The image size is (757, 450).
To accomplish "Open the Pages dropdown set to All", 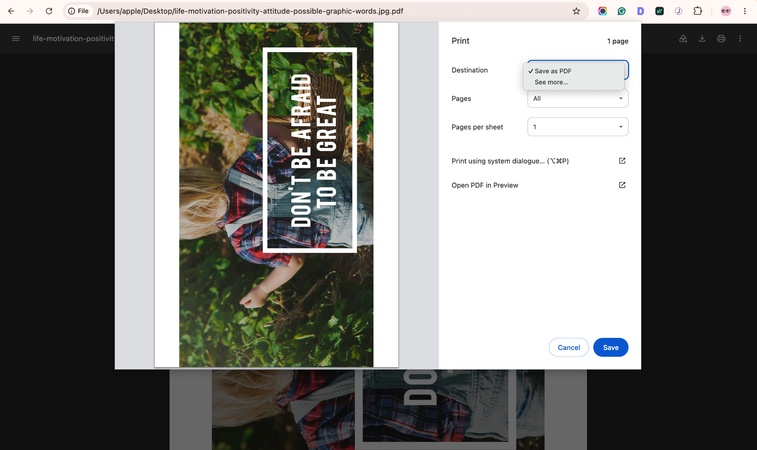I will coord(578,98).
